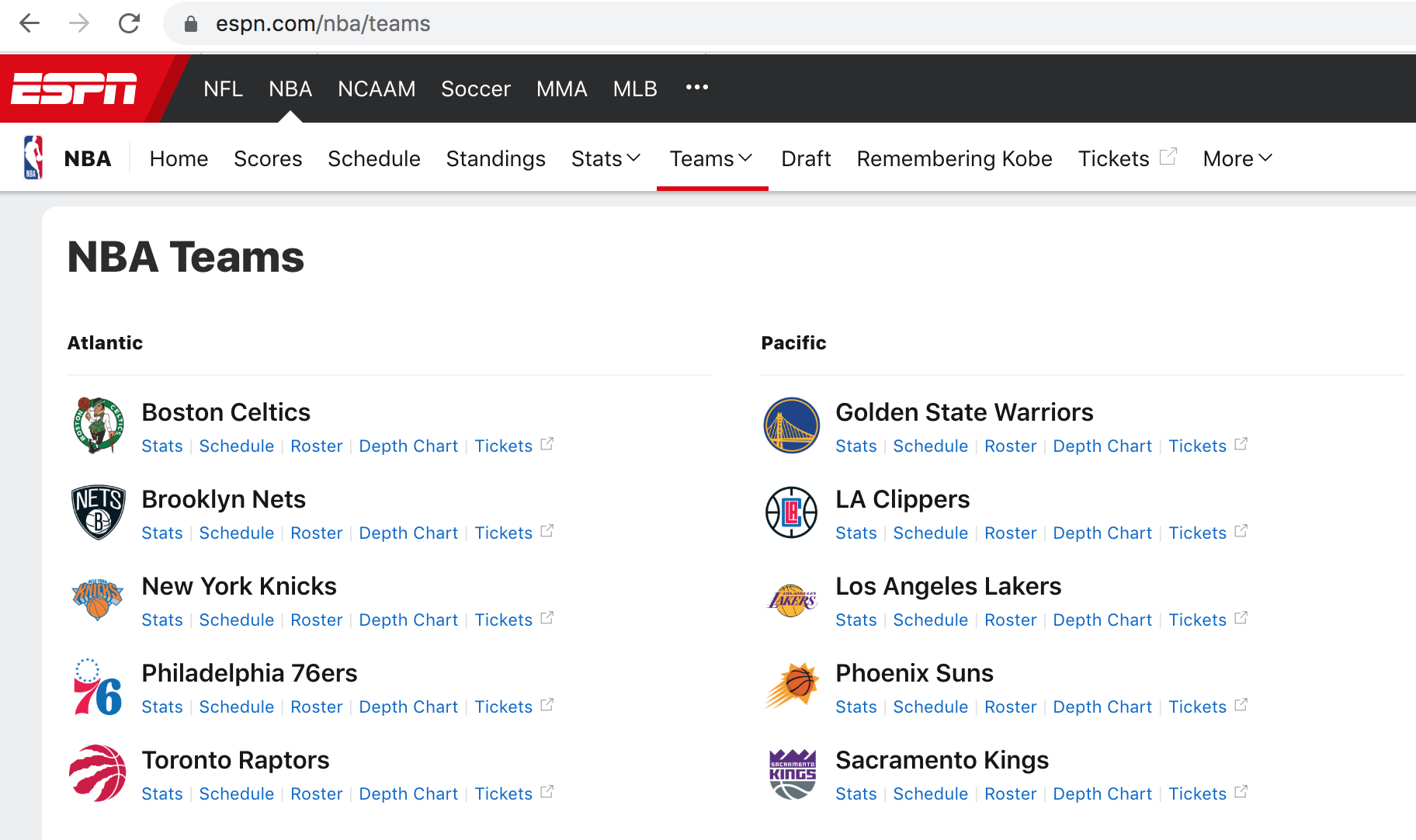The width and height of the screenshot is (1416, 840).
Task: Open MMA in top sports bar
Action: tap(562, 89)
